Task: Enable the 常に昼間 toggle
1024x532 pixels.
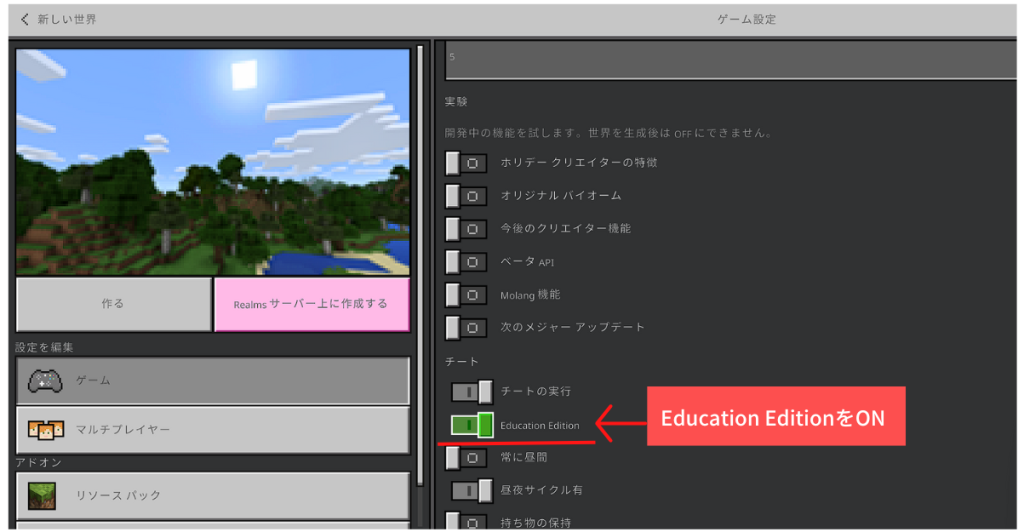Action: [466, 457]
